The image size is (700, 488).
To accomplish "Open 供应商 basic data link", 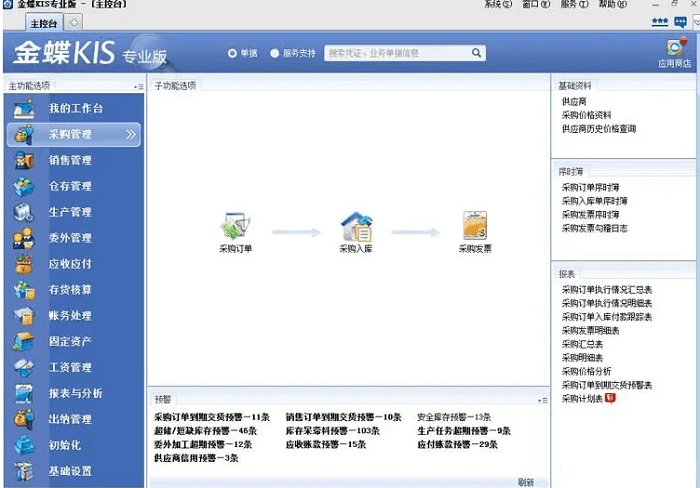I will coord(574,102).
